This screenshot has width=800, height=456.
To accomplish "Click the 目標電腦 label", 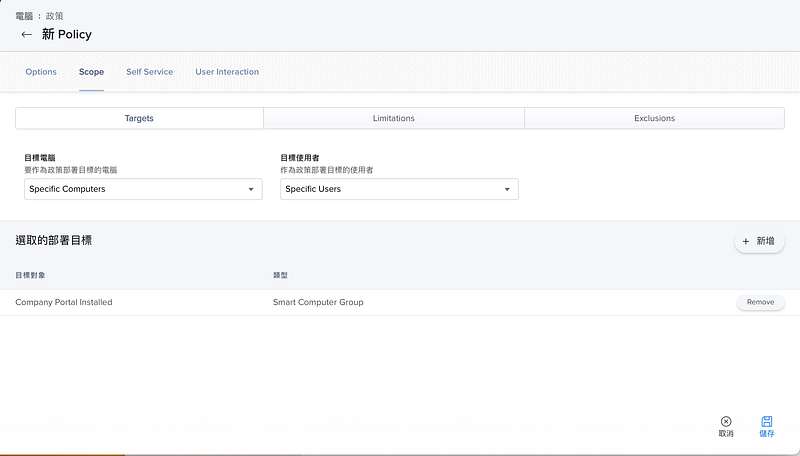I will point(40,158).
